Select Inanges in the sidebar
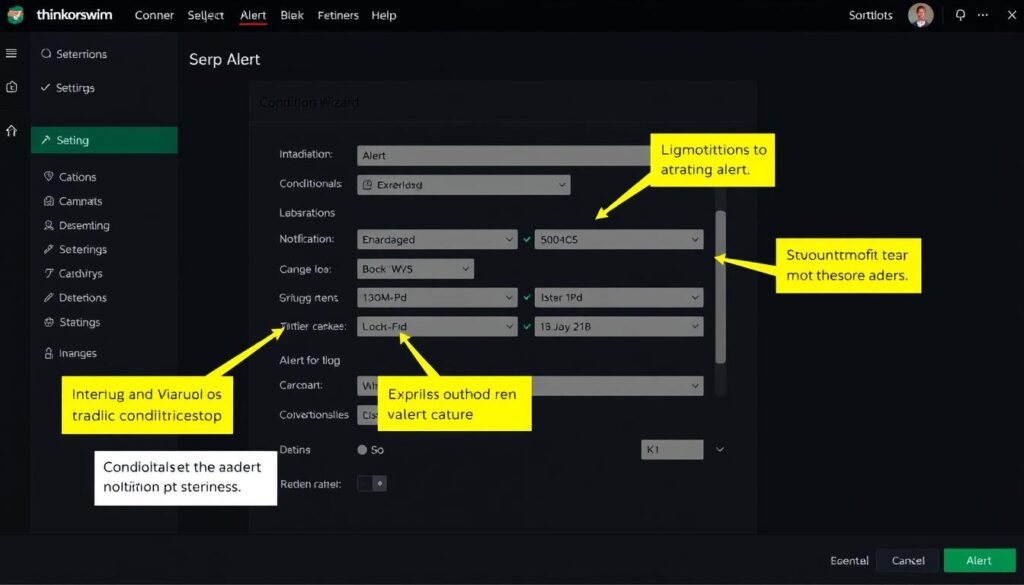Image resolution: width=1024 pixels, height=585 pixels. (78, 353)
